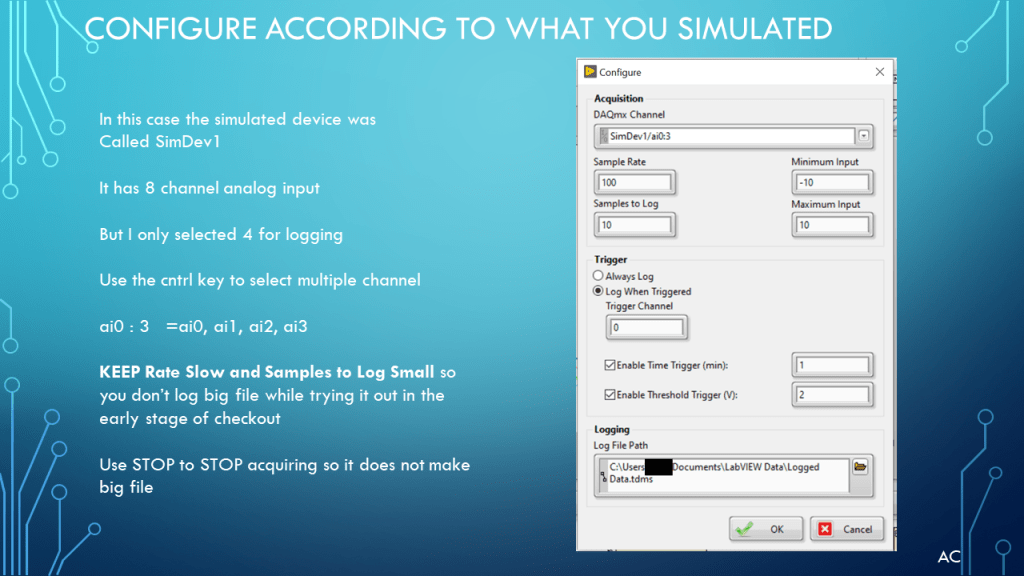This screenshot has height=576, width=1024.
Task: Open the DAQmx Channel dropdown arrow
Action: 863,136
